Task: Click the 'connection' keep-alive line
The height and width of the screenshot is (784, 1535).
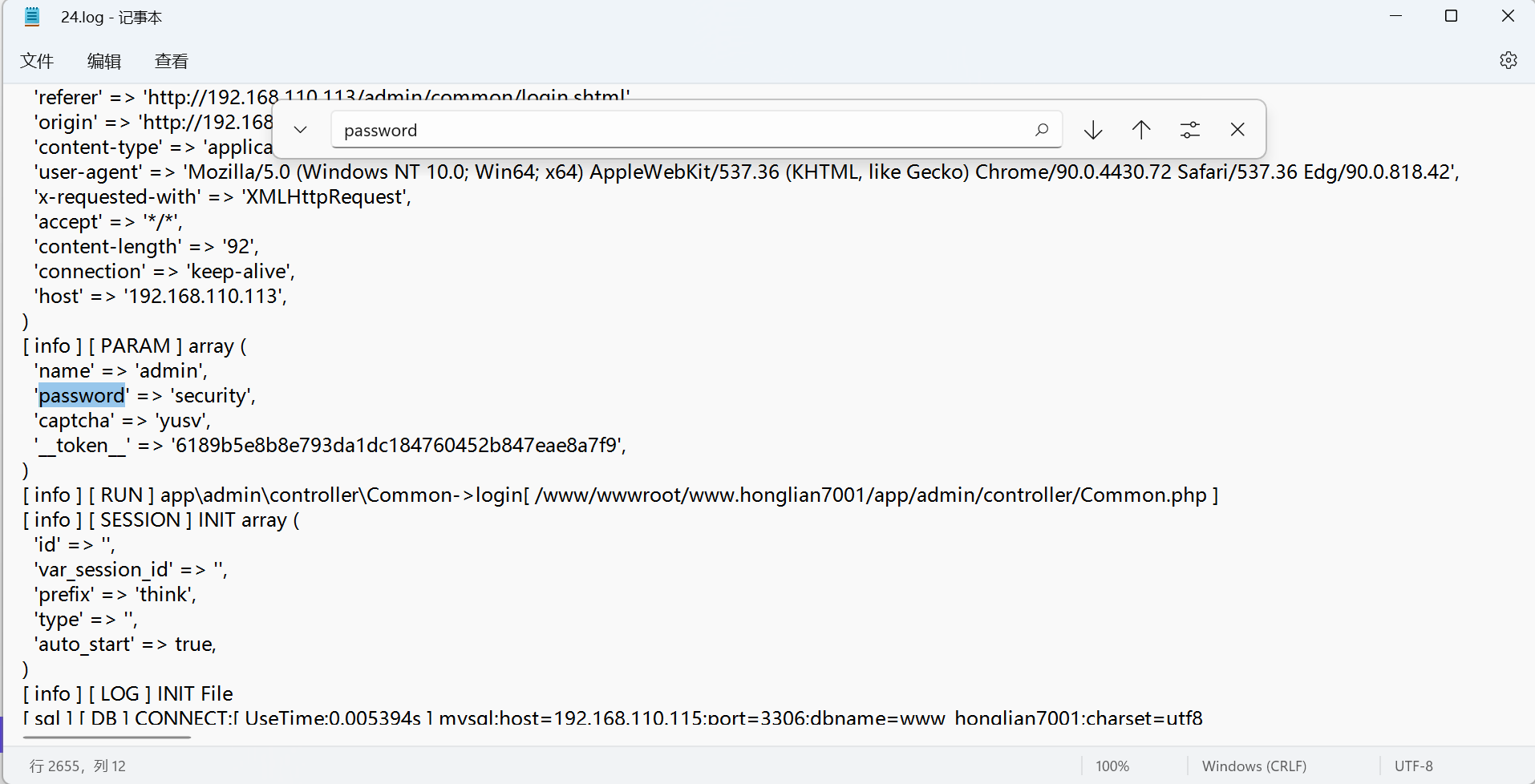Action: coord(164,271)
